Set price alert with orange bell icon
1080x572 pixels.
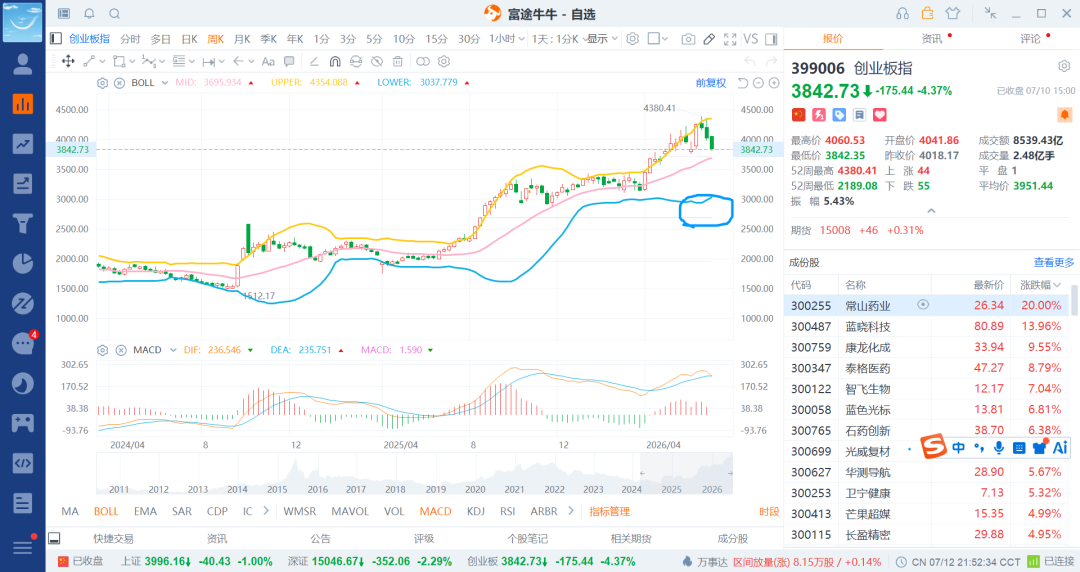pos(1064,114)
